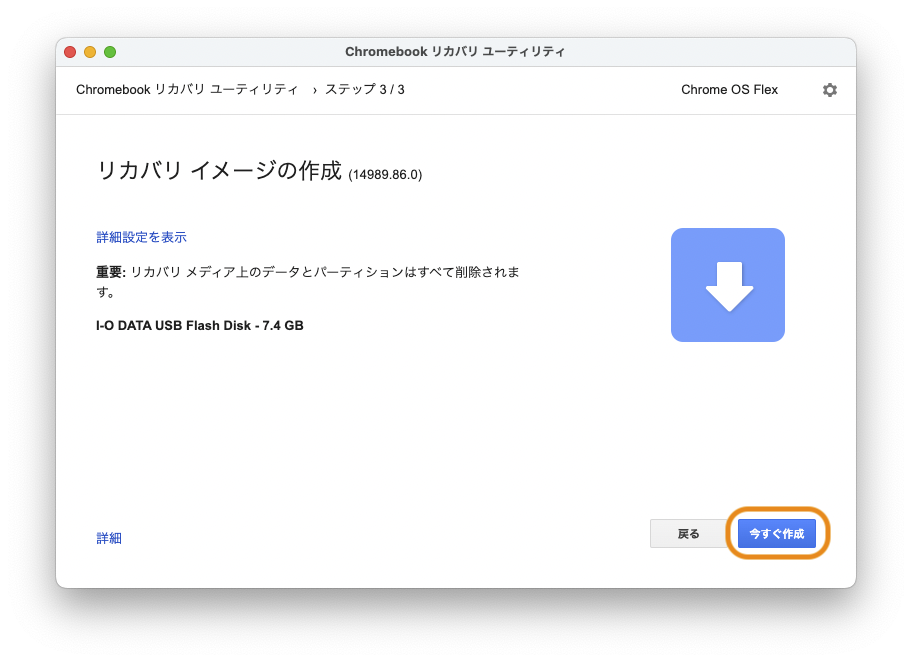912x662 pixels.
Task: Click the ステップ 3 / 3 breadcrumb text
Action: click(x=365, y=90)
